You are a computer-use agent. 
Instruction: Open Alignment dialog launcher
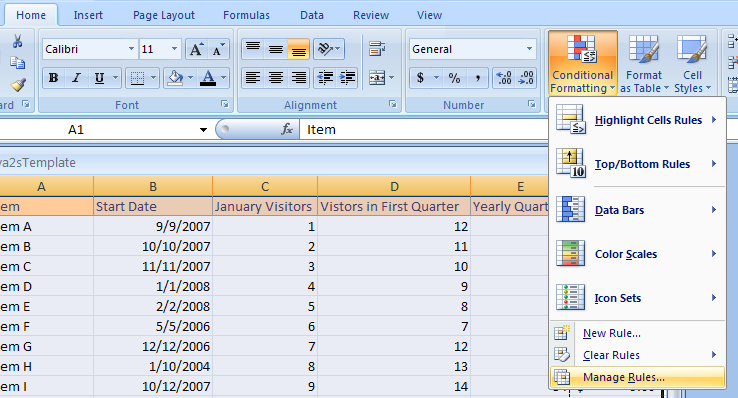pos(393,104)
